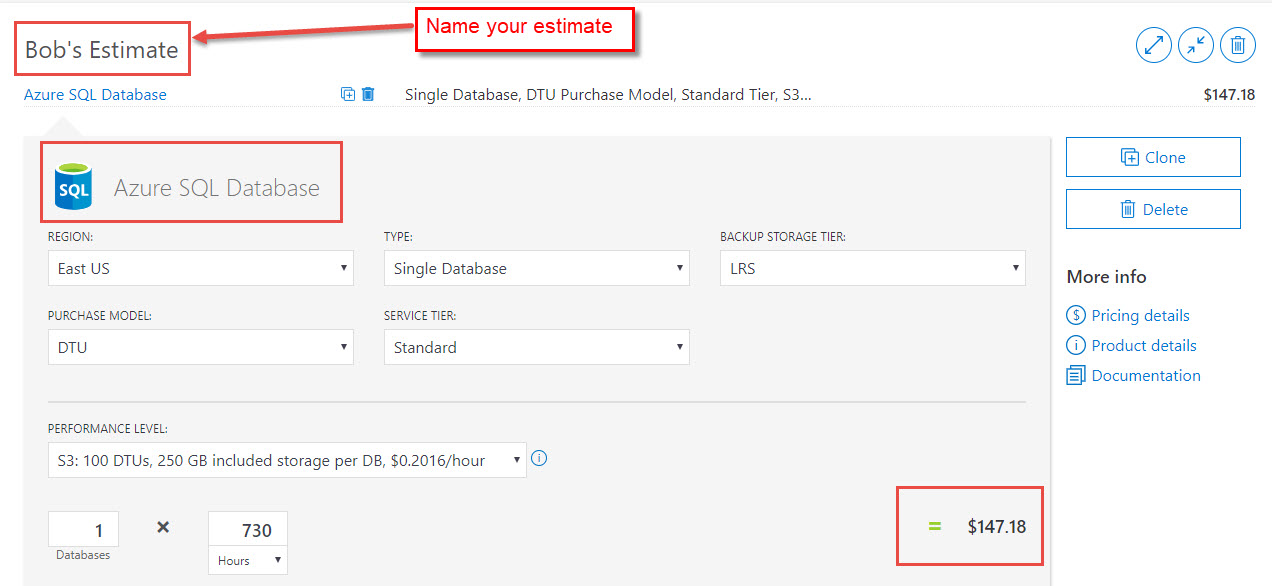Collapse all estimate items with inward arrows icon

(1196, 45)
